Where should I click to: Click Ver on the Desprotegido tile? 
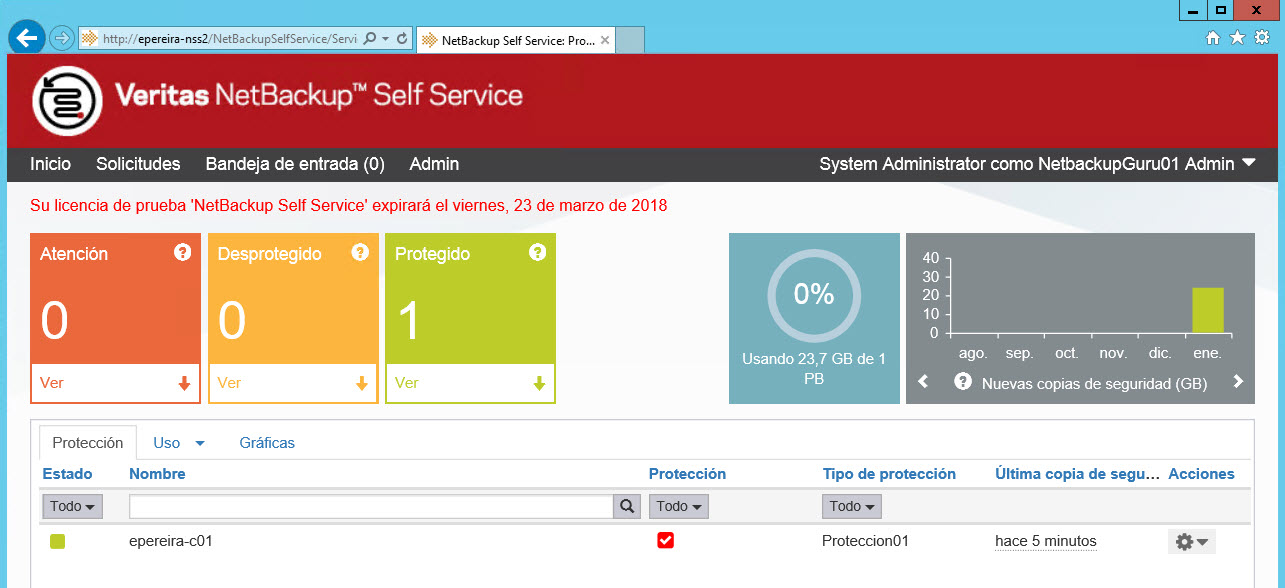229,383
